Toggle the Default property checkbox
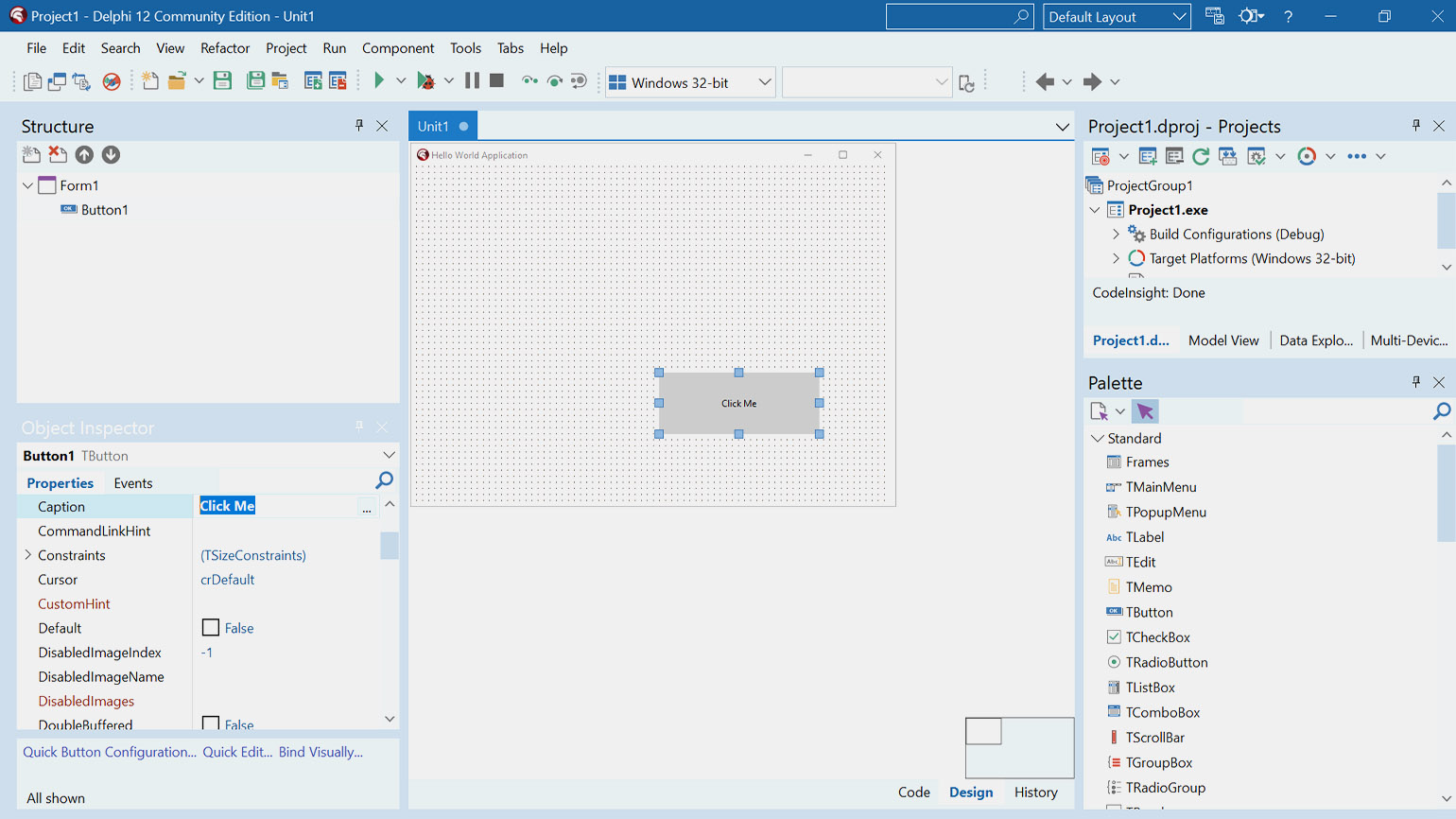This screenshot has width=1456, height=819. pyautogui.click(x=211, y=628)
